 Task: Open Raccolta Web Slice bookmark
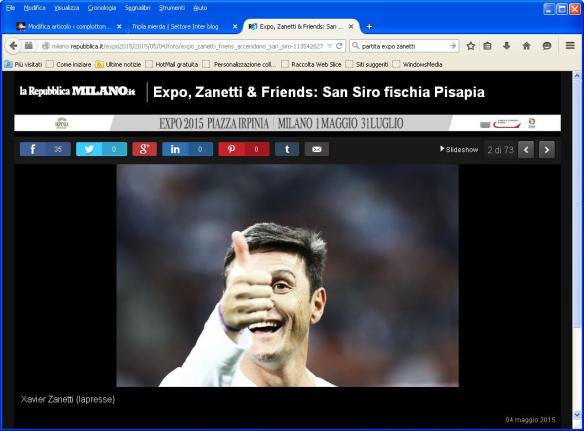pos(311,64)
